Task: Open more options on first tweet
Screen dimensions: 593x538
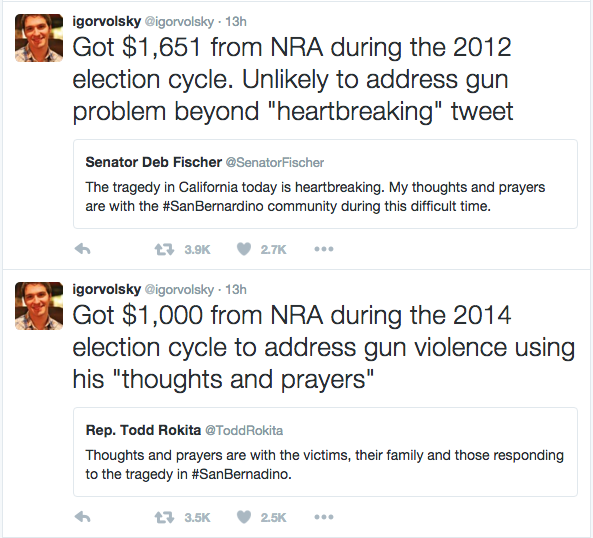Action: tap(324, 249)
